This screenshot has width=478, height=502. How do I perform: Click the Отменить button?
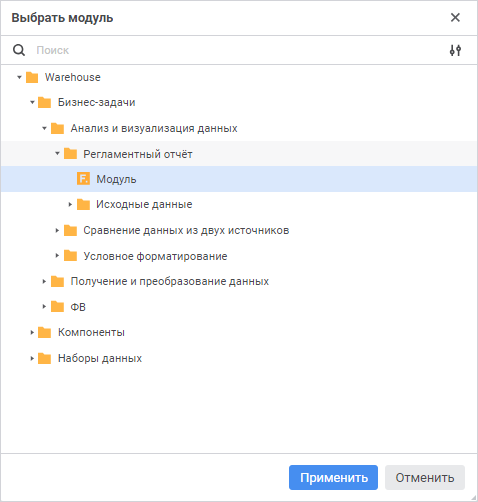tap(425, 477)
